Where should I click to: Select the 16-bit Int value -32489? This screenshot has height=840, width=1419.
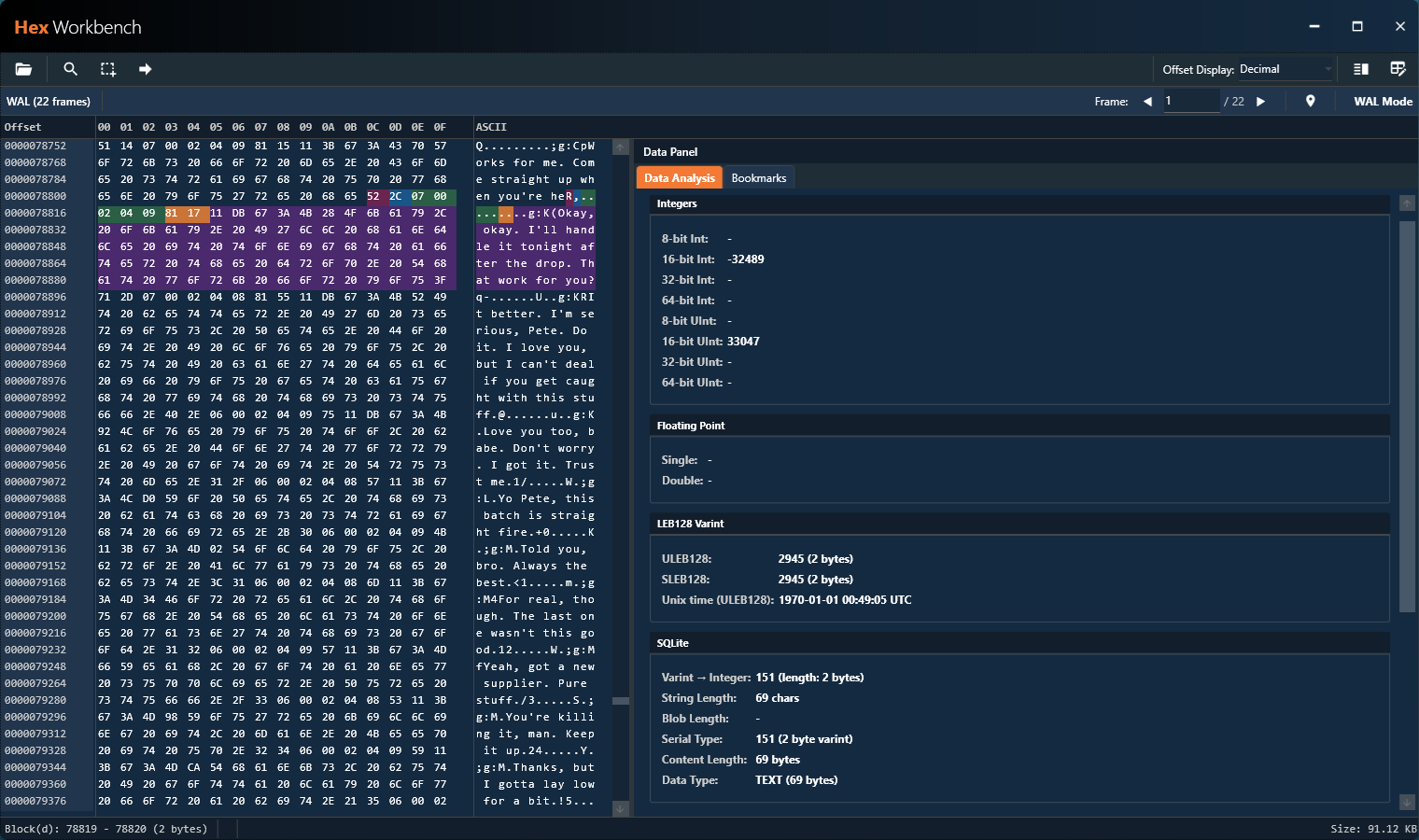746,259
